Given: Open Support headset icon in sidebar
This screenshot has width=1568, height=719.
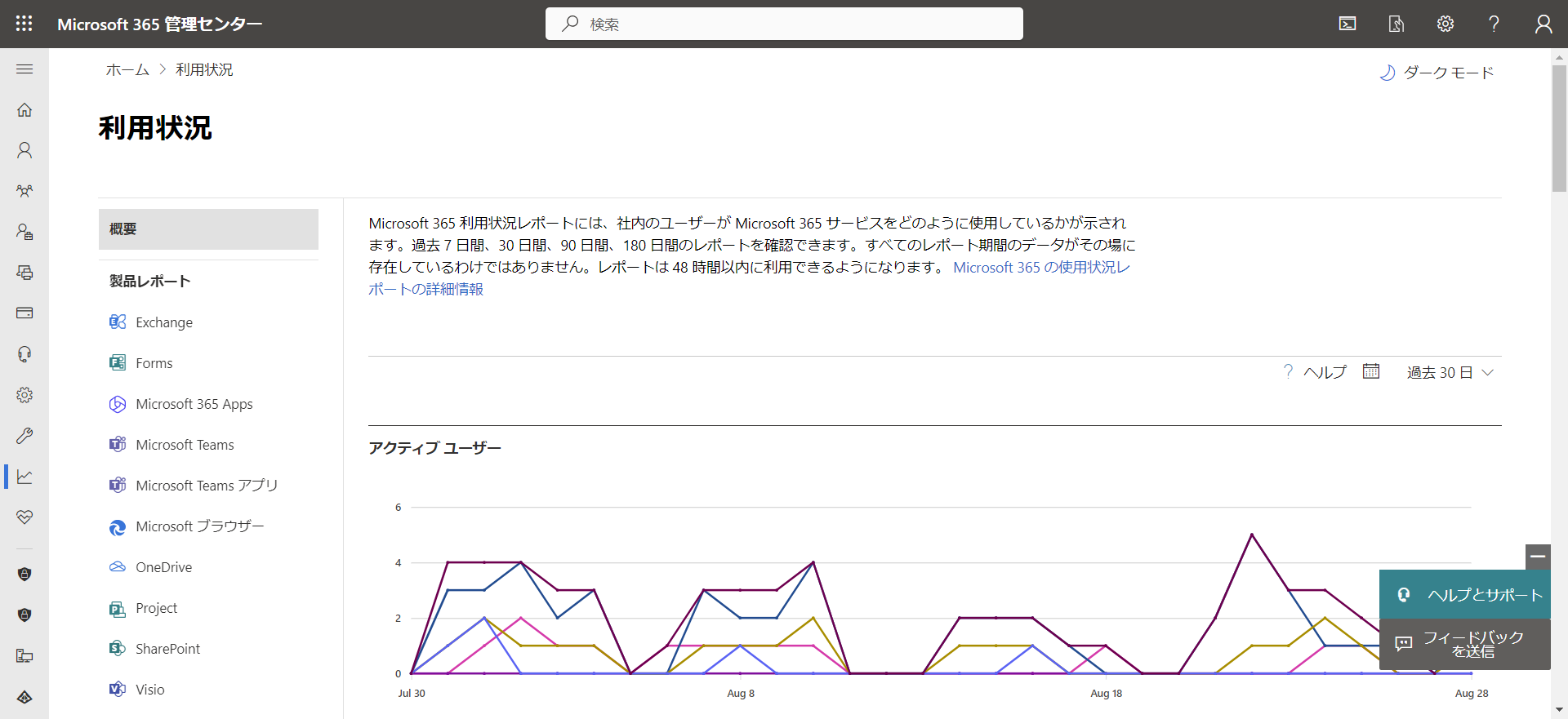Looking at the screenshot, I should click(x=24, y=354).
